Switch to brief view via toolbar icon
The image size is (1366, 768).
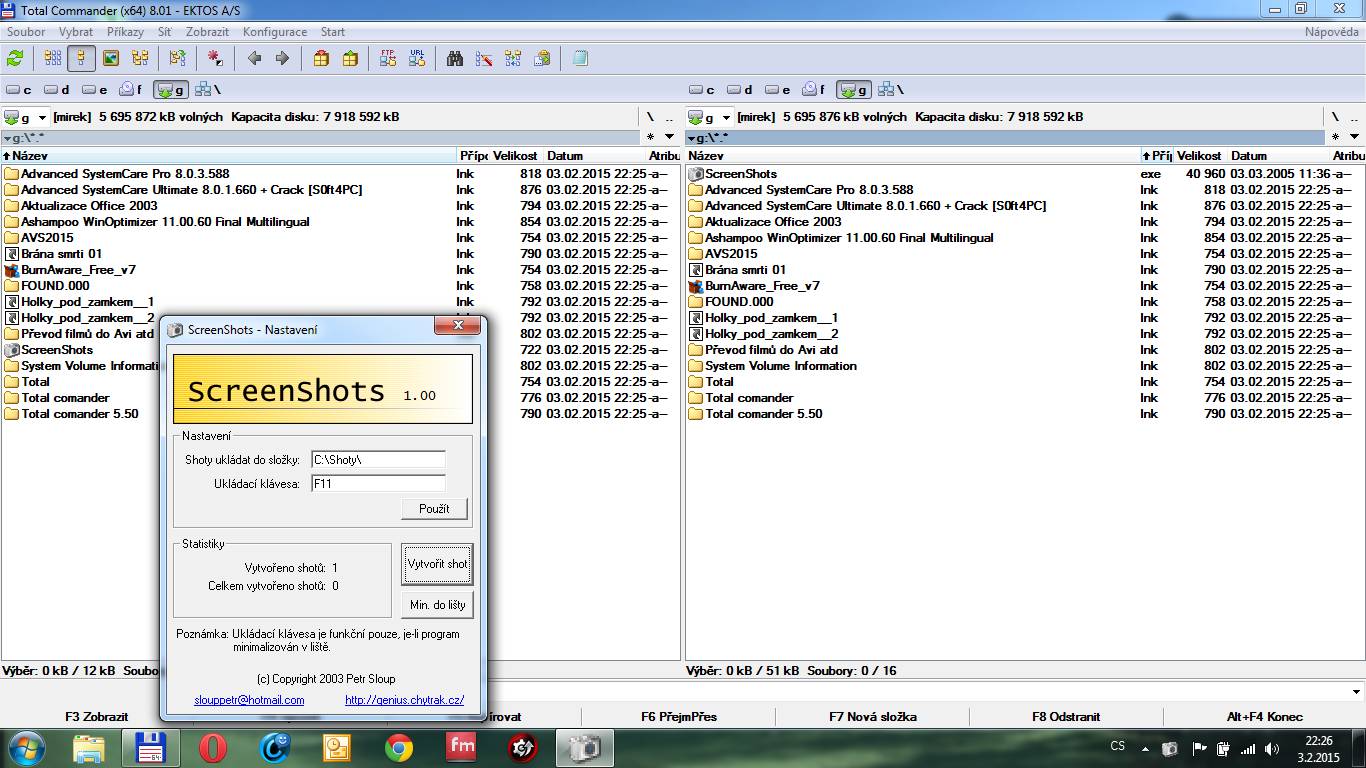(52, 59)
